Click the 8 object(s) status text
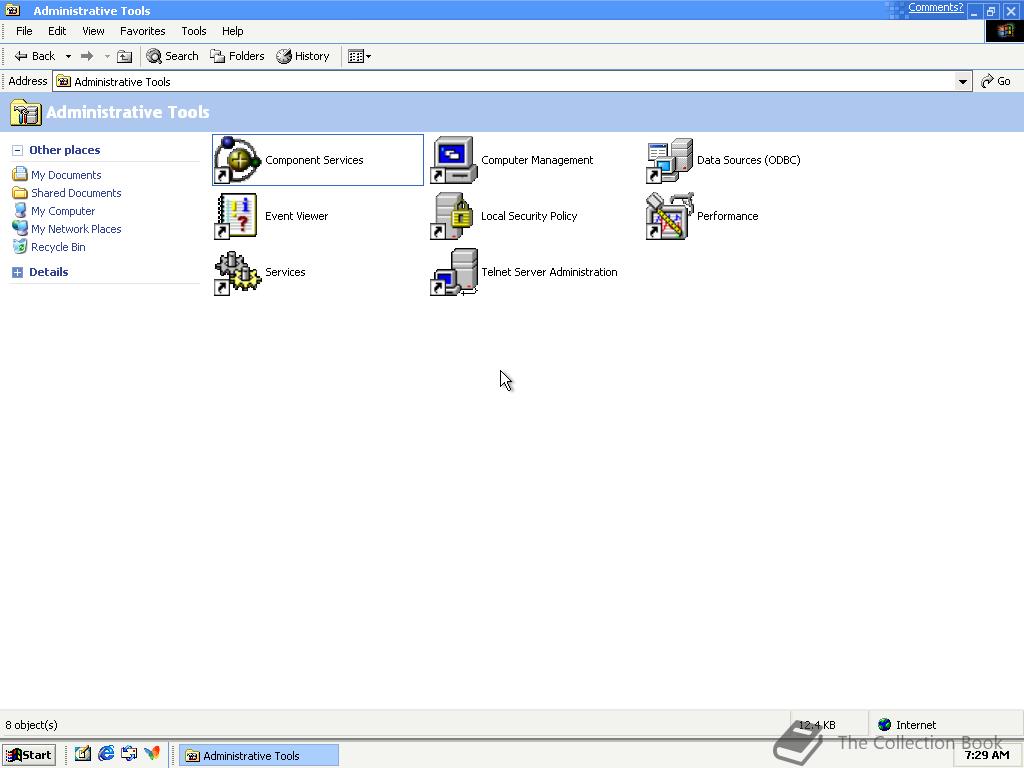1024x768 pixels. (31, 725)
